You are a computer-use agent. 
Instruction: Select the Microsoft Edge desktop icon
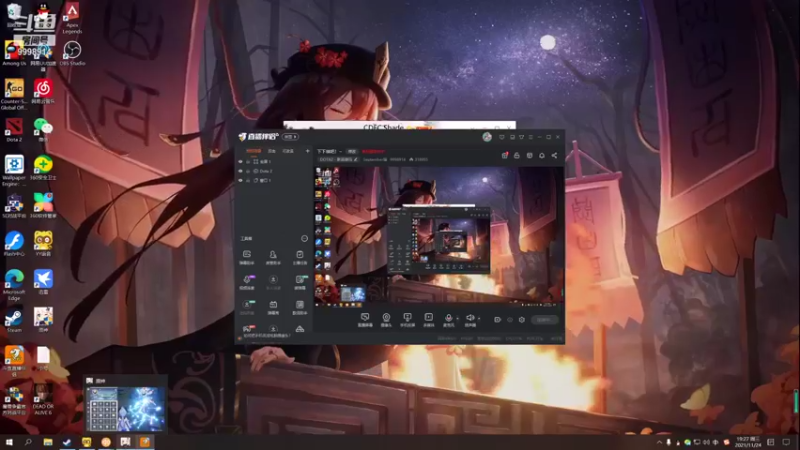pyautogui.click(x=14, y=286)
